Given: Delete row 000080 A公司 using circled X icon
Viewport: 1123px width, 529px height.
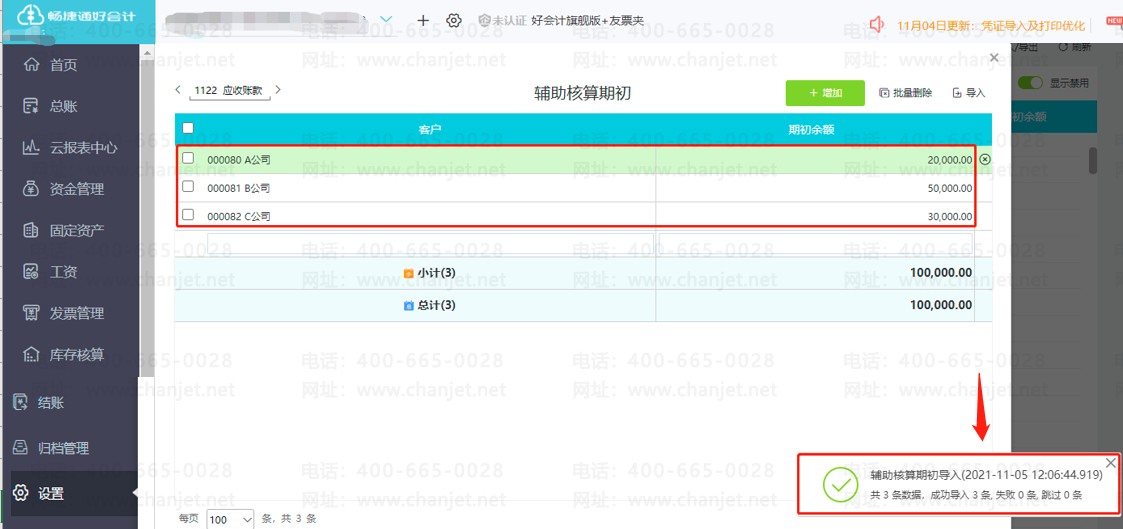Looking at the screenshot, I should pos(985,160).
